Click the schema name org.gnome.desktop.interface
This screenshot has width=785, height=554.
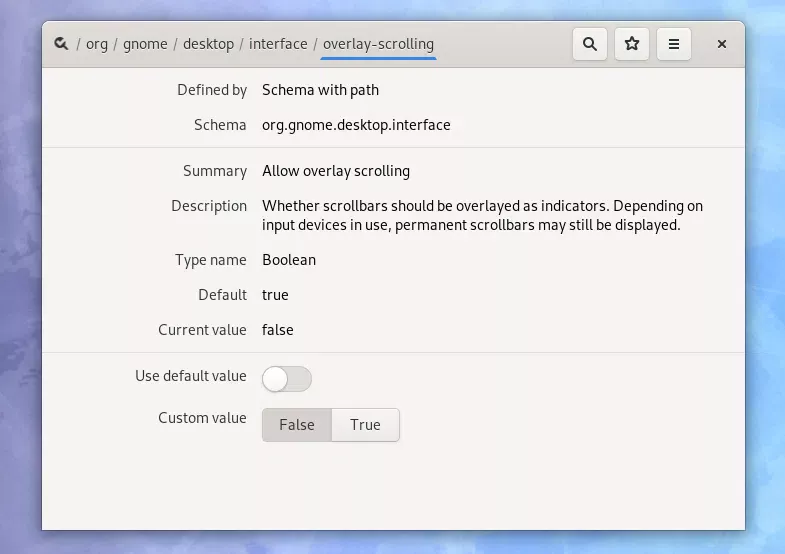coord(356,125)
